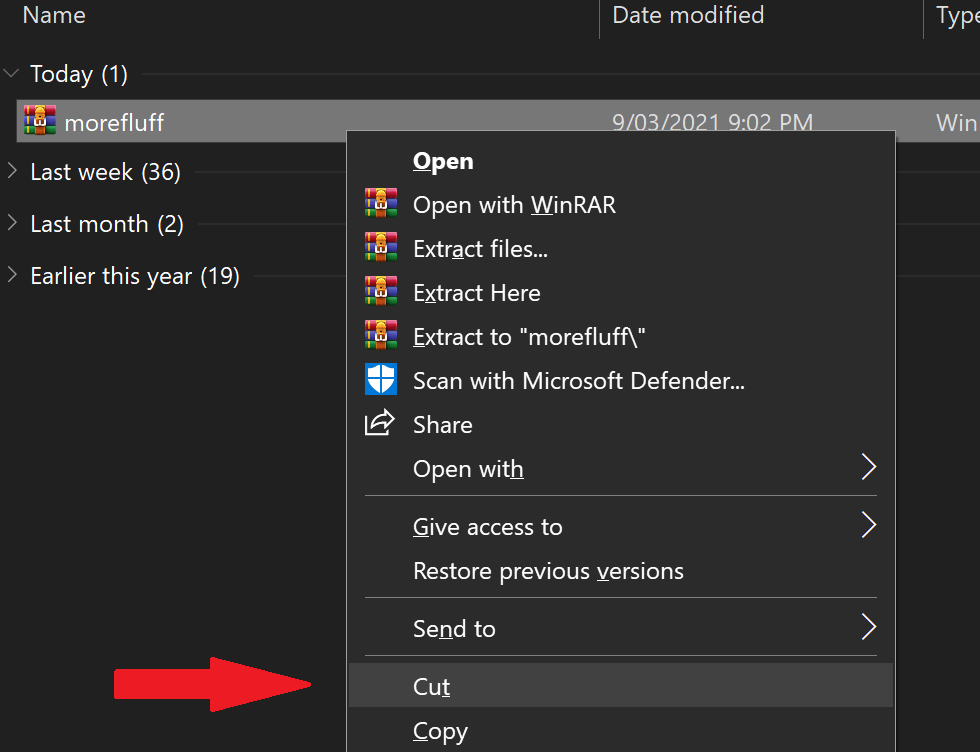
Task: Select Restore previous versions
Action: click(548, 572)
